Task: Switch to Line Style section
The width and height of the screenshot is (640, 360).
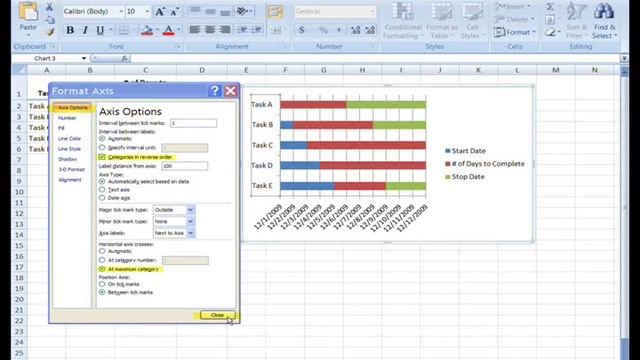Action: click(69, 149)
